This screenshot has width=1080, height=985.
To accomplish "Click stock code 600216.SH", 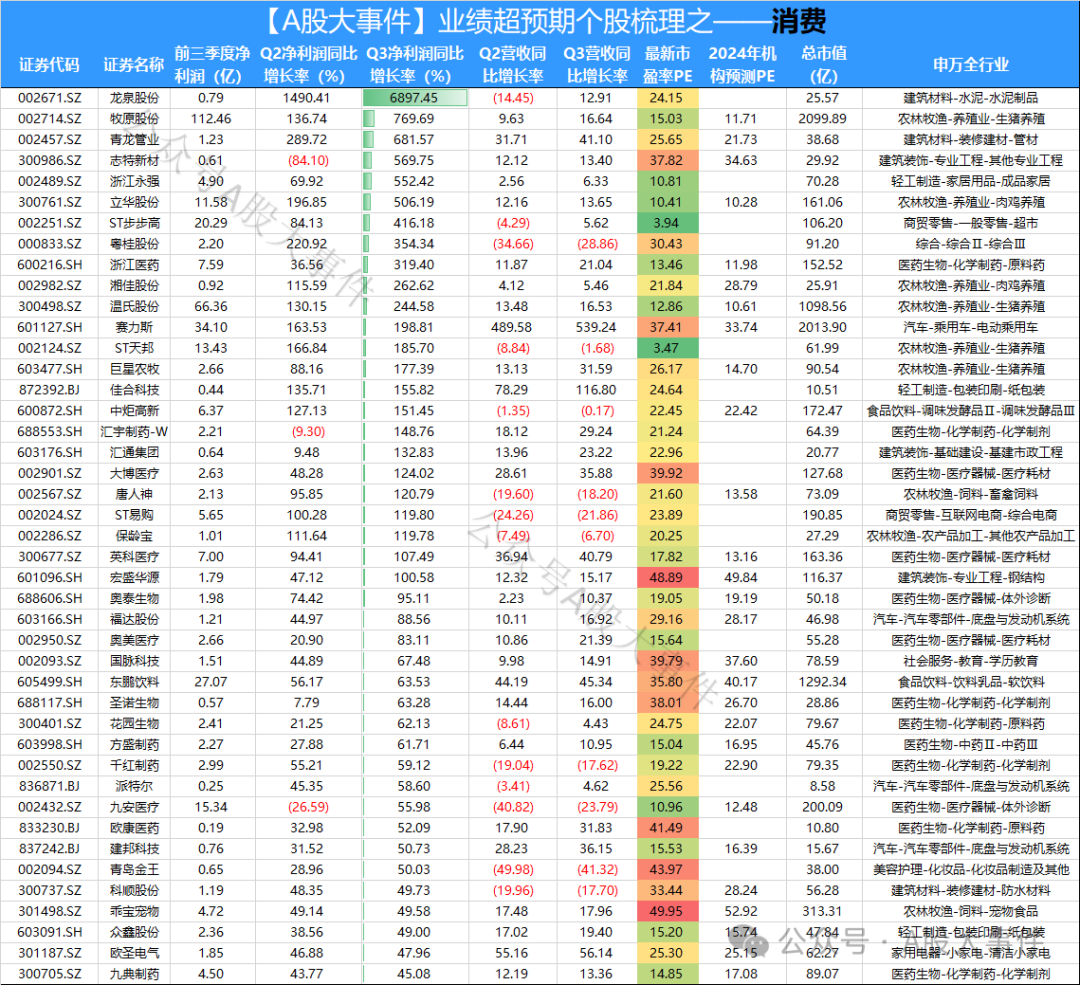I will (x=49, y=265).
